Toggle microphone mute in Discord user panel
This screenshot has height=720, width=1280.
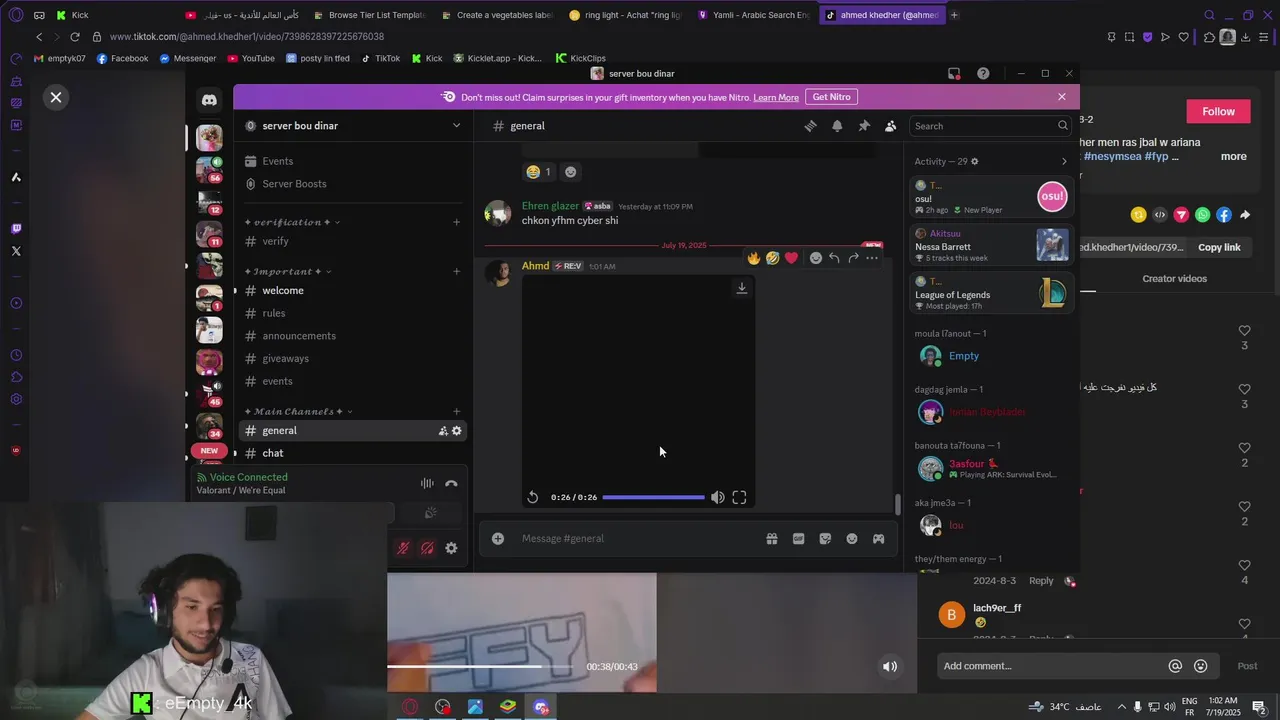click(x=403, y=548)
